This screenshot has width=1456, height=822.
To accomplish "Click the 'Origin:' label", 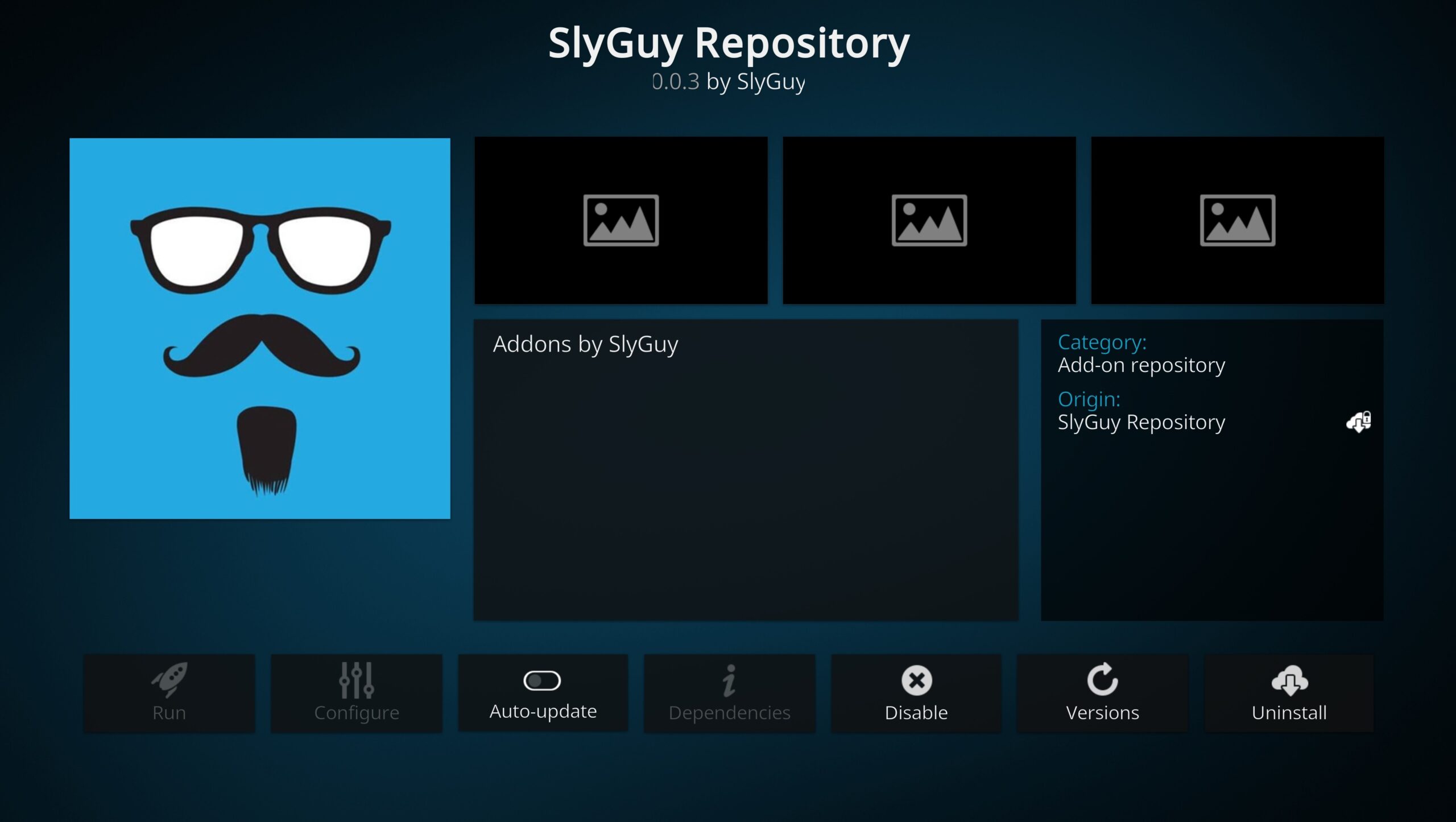I will click(1089, 399).
